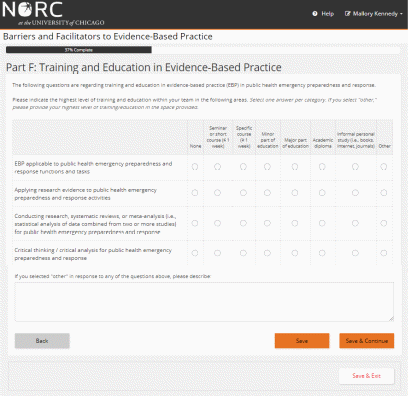Click the text area resize handle
The height and width of the screenshot is (396, 408).
tap(391, 319)
